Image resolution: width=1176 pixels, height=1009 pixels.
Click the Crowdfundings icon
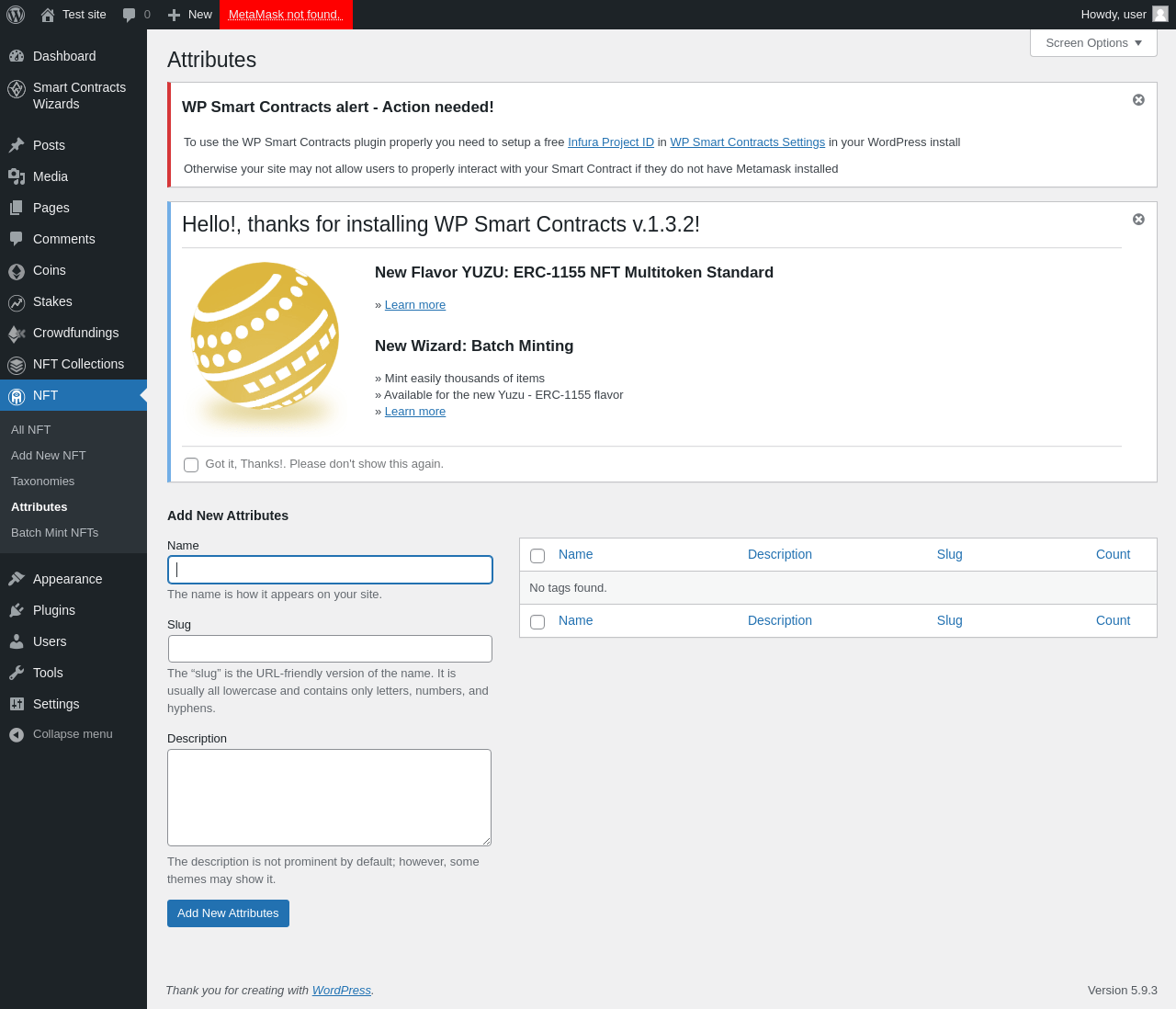(x=17, y=334)
